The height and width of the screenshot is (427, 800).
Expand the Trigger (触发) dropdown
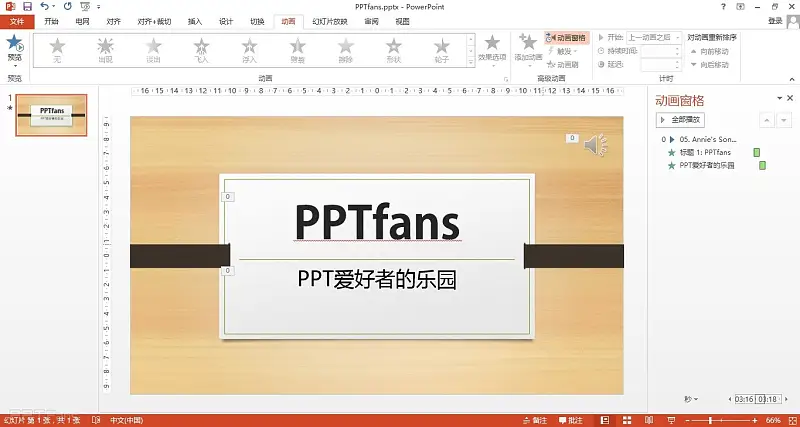[564, 50]
